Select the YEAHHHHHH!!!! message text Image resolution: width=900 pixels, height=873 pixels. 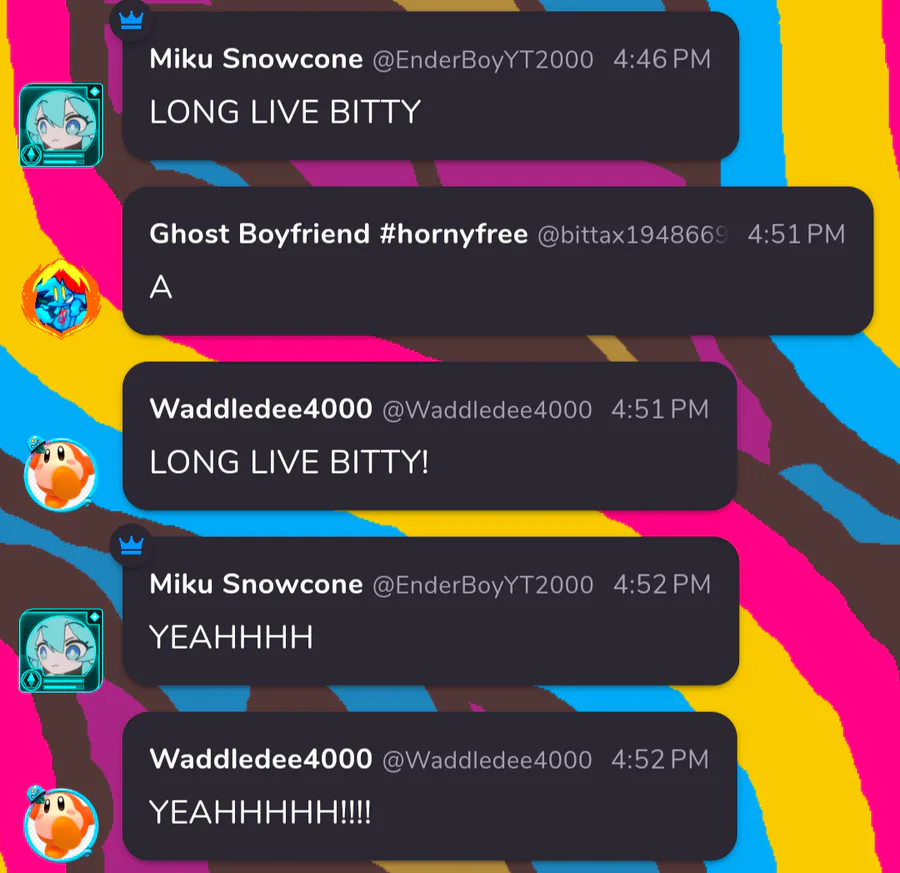(260, 812)
